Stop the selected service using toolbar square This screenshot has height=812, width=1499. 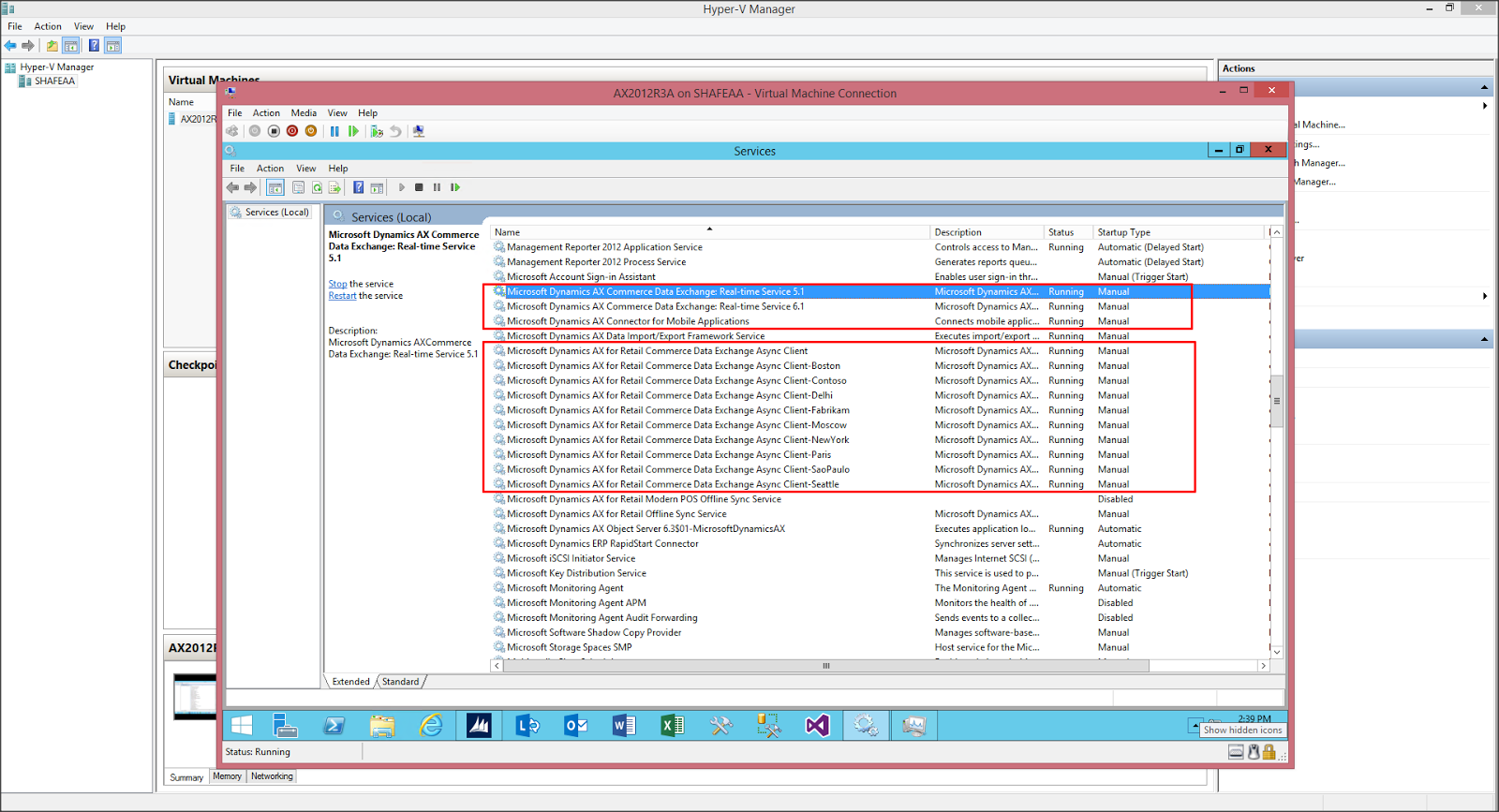[419, 187]
